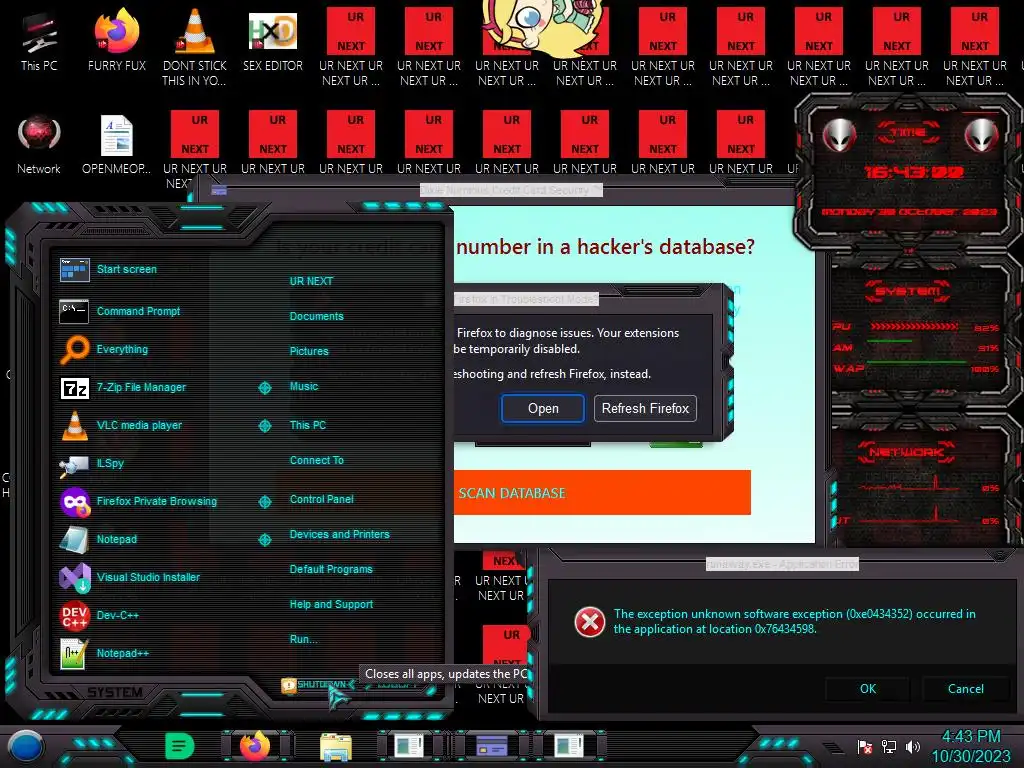The height and width of the screenshot is (768, 1024).
Task: Click the Refresh Firefox button
Action: [x=645, y=408]
